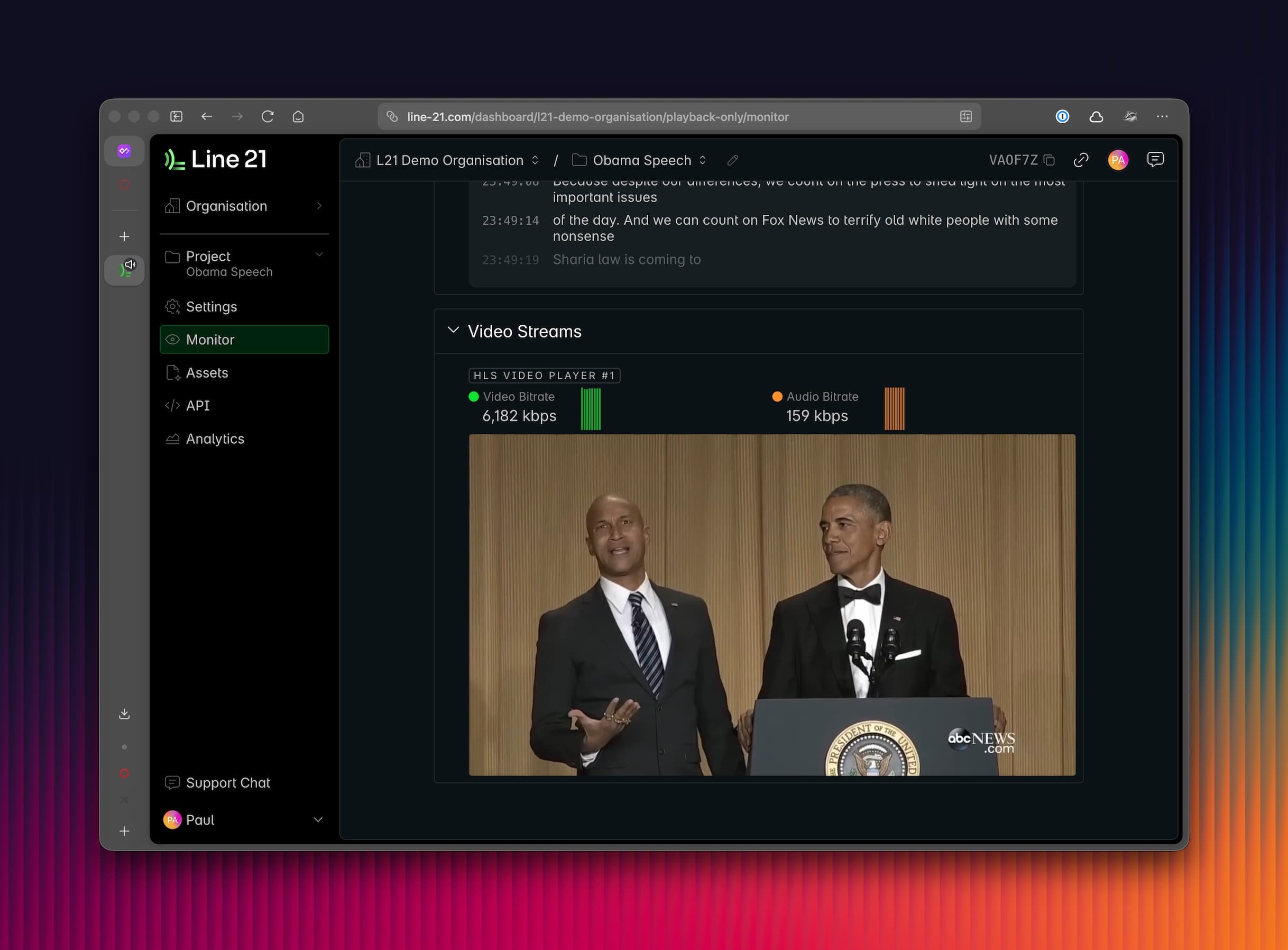Reload the page with the refresh icon

click(268, 116)
